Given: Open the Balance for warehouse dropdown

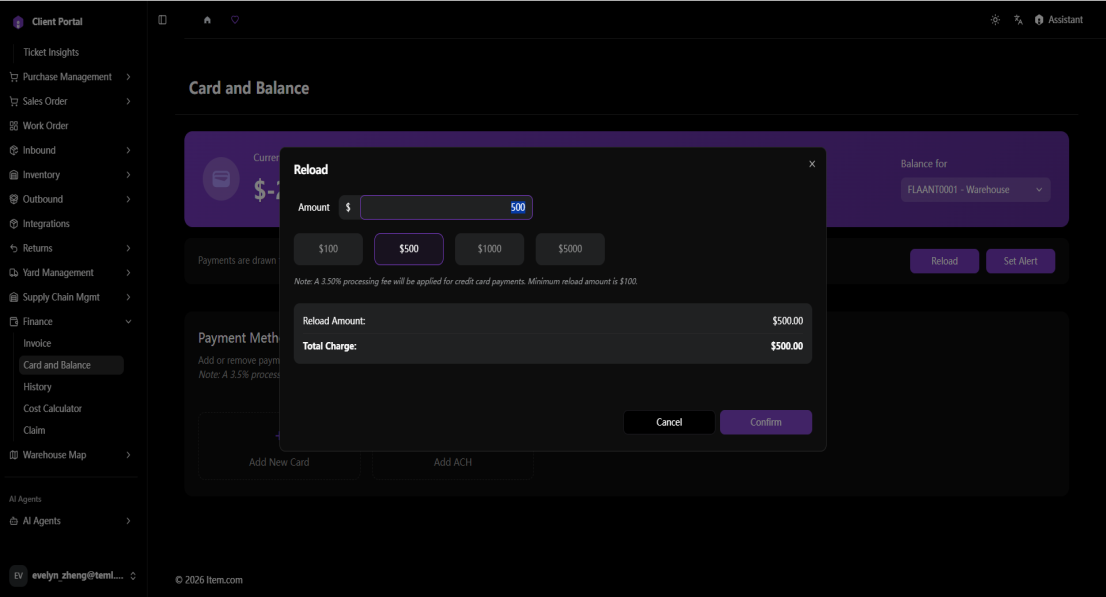Looking at the screenshot, I should point(975,190).
